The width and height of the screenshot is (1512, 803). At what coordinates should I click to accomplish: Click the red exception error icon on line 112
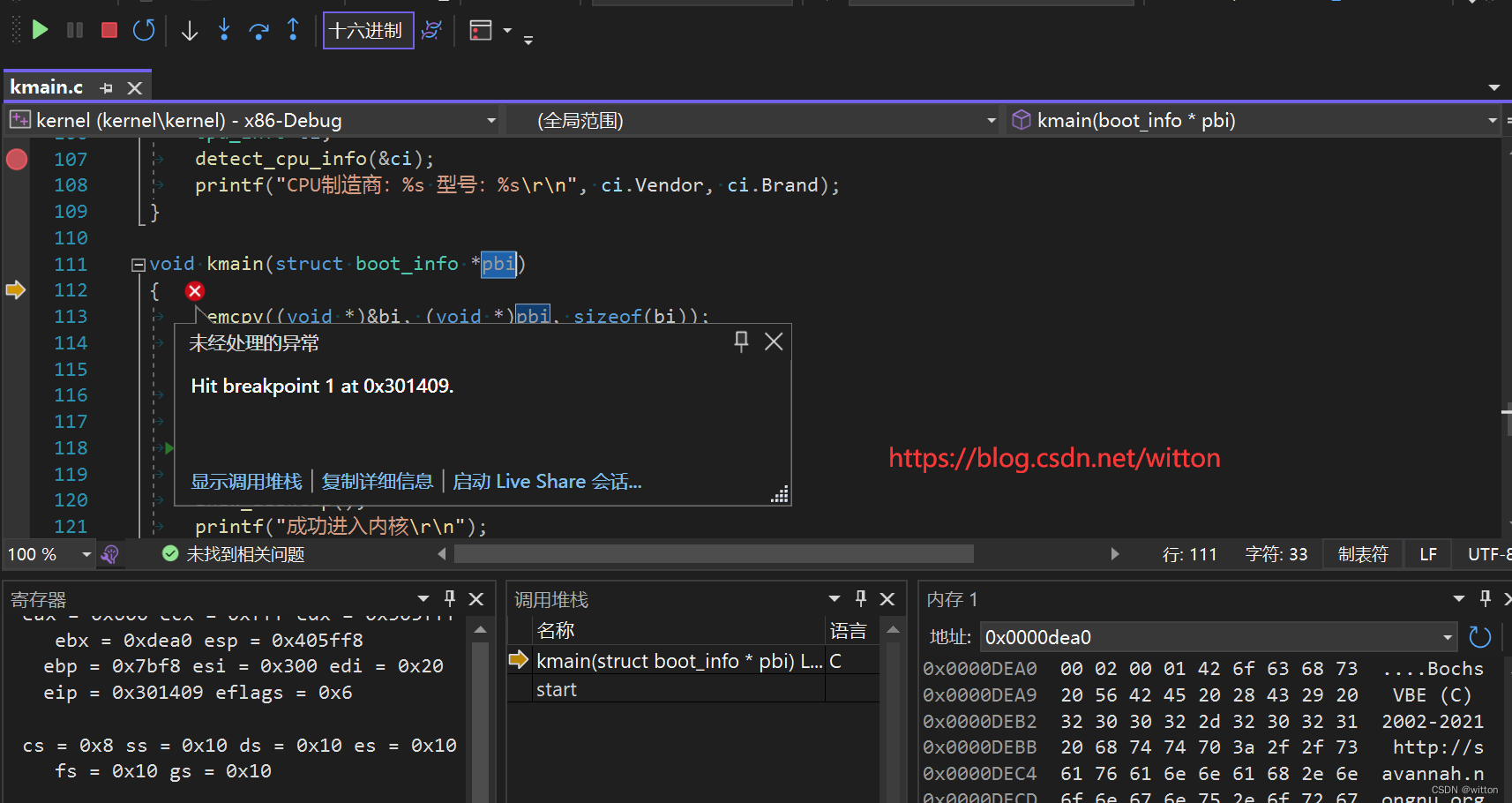pyautogui.click(x=195, y=291)
